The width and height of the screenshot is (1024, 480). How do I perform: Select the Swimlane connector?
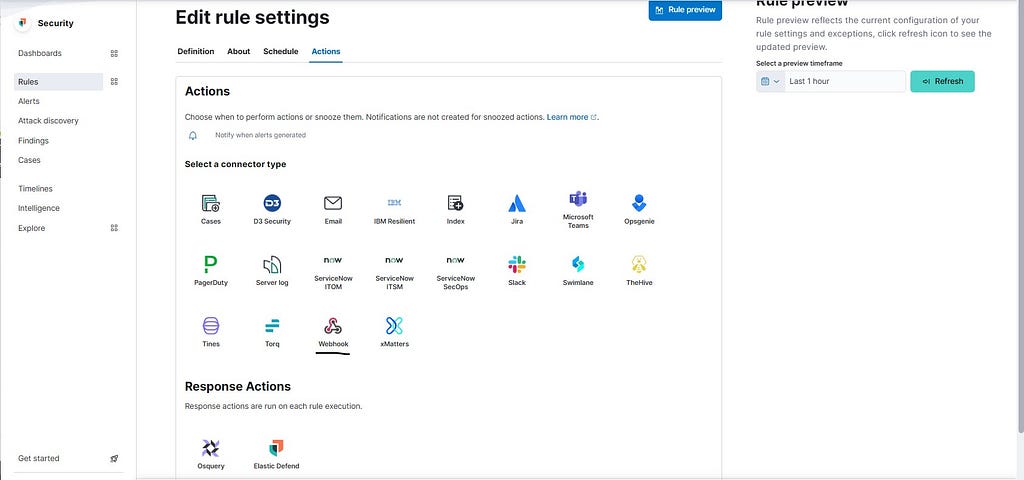point(578,271)
